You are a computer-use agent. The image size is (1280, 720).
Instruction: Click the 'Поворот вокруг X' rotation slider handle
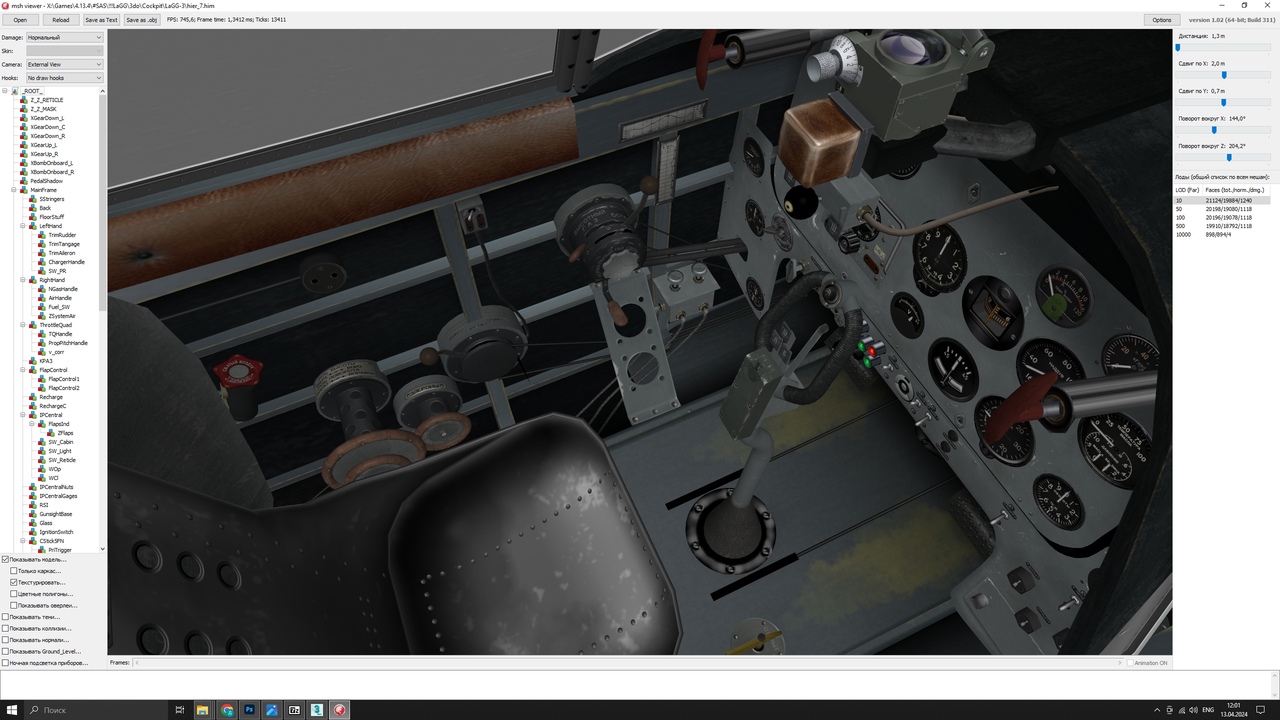1214,130
